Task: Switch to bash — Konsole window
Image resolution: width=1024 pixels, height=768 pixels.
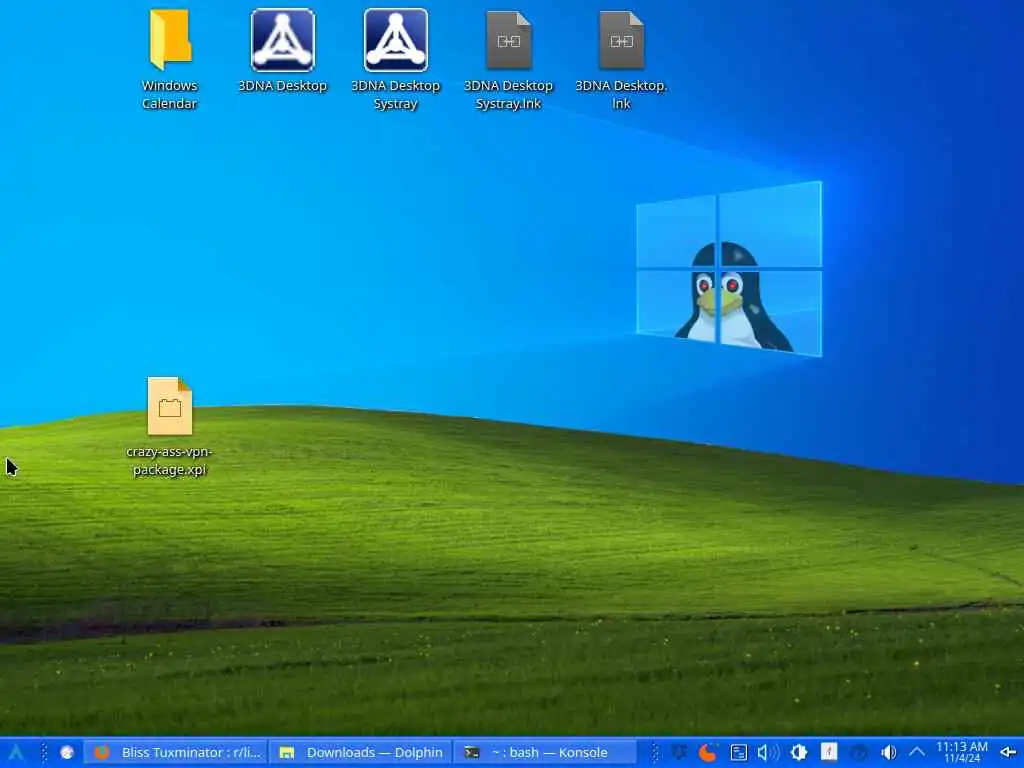Action: (545, 753)
